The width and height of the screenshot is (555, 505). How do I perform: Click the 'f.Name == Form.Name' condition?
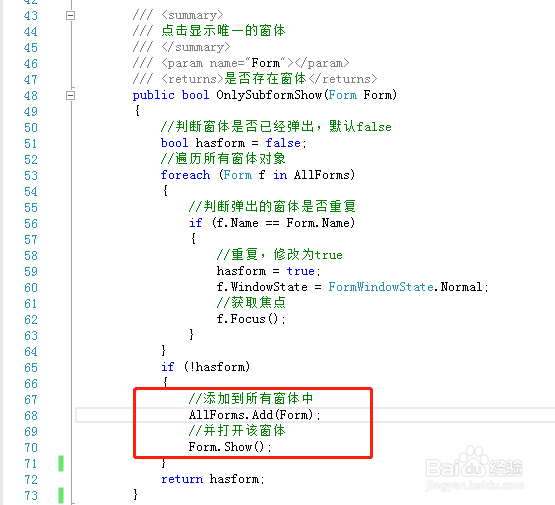click(x=283, y=223)
